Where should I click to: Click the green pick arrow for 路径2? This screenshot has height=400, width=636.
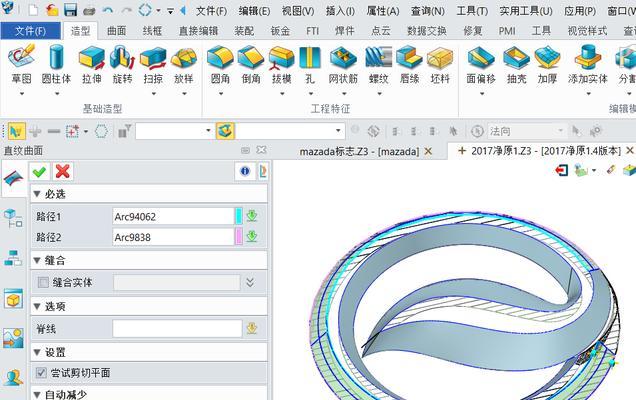pos(252,237)
